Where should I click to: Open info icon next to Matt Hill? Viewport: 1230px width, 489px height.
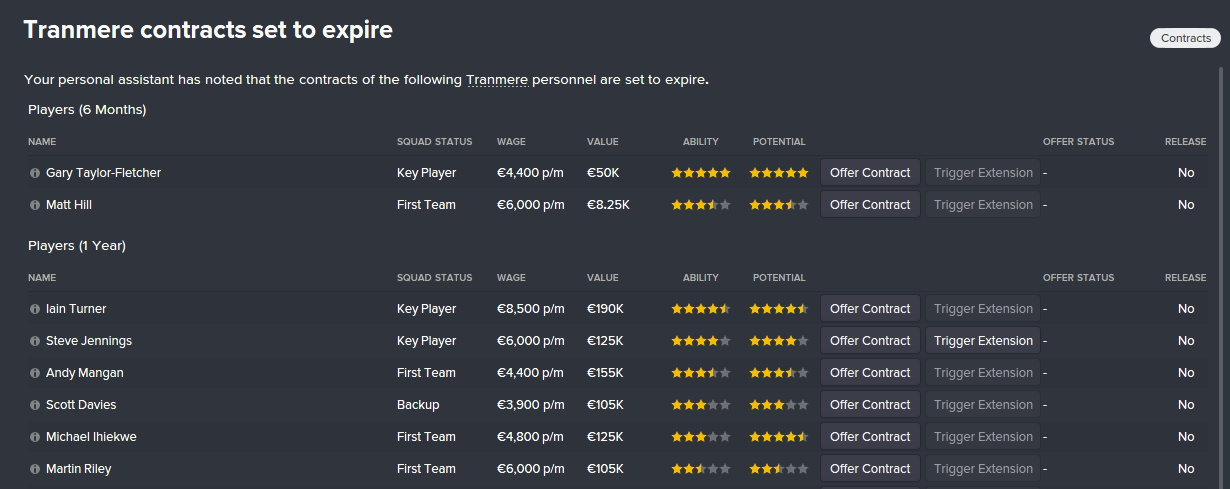(x=35, y=205)
